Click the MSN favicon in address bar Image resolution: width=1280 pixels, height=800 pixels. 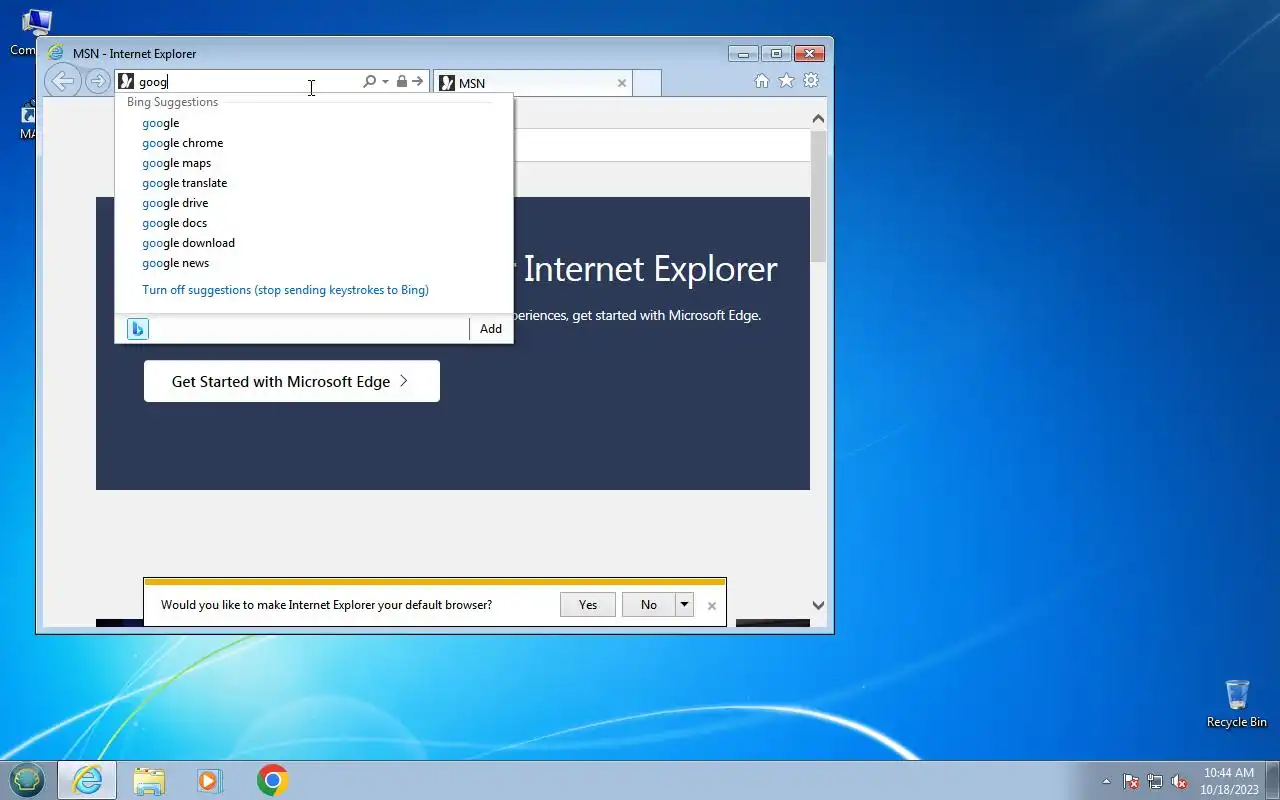click(x=126, y=82)
